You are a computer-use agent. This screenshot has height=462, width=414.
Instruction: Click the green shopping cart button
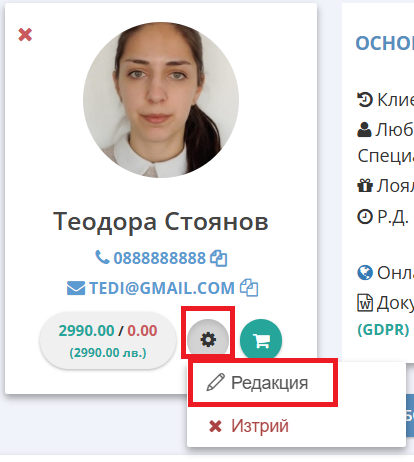pyautogui.click(x=261, y=340)
